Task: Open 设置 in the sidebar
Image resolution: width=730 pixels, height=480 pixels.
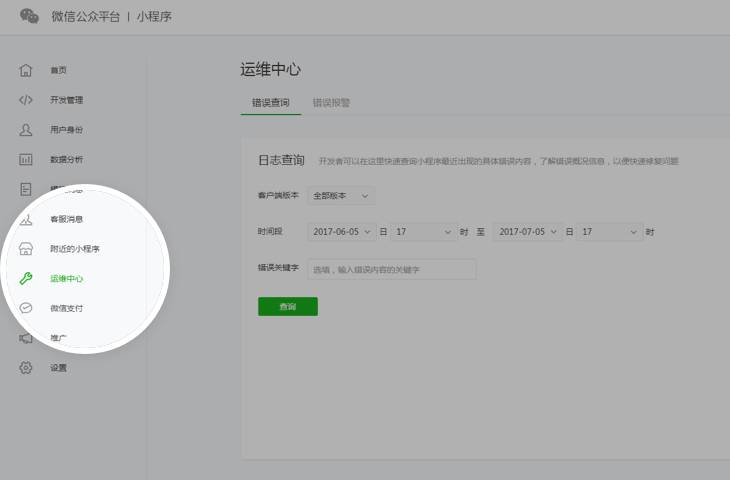Action: (58, 368)
